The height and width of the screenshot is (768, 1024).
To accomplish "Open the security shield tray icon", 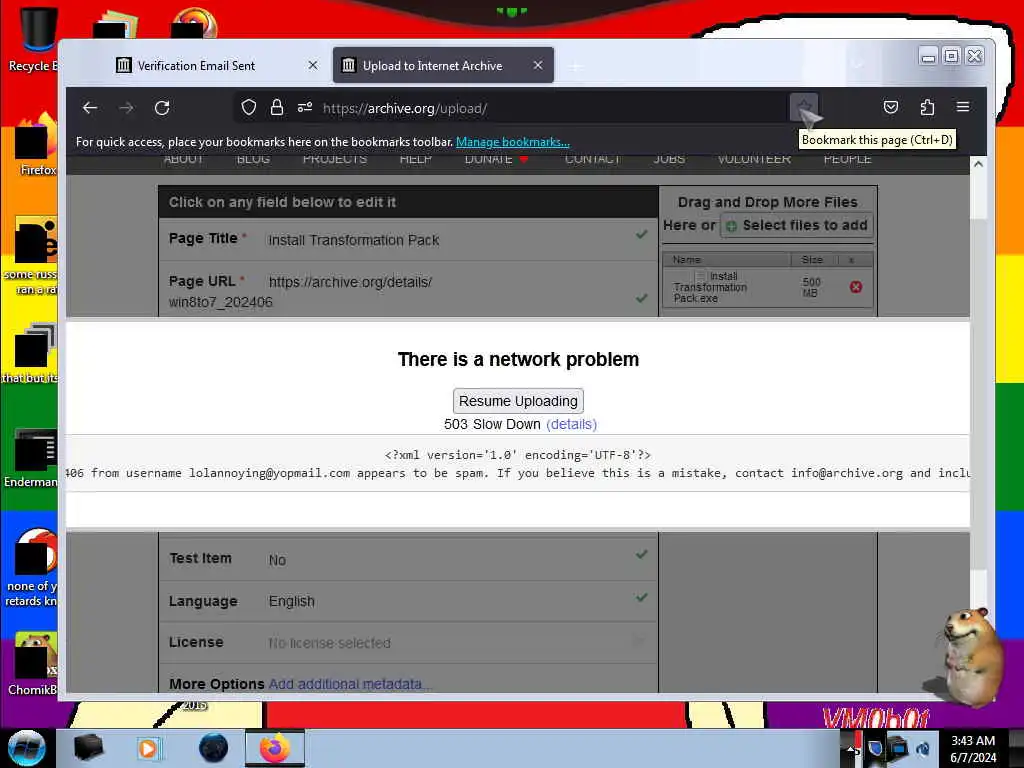I will 876,748.
